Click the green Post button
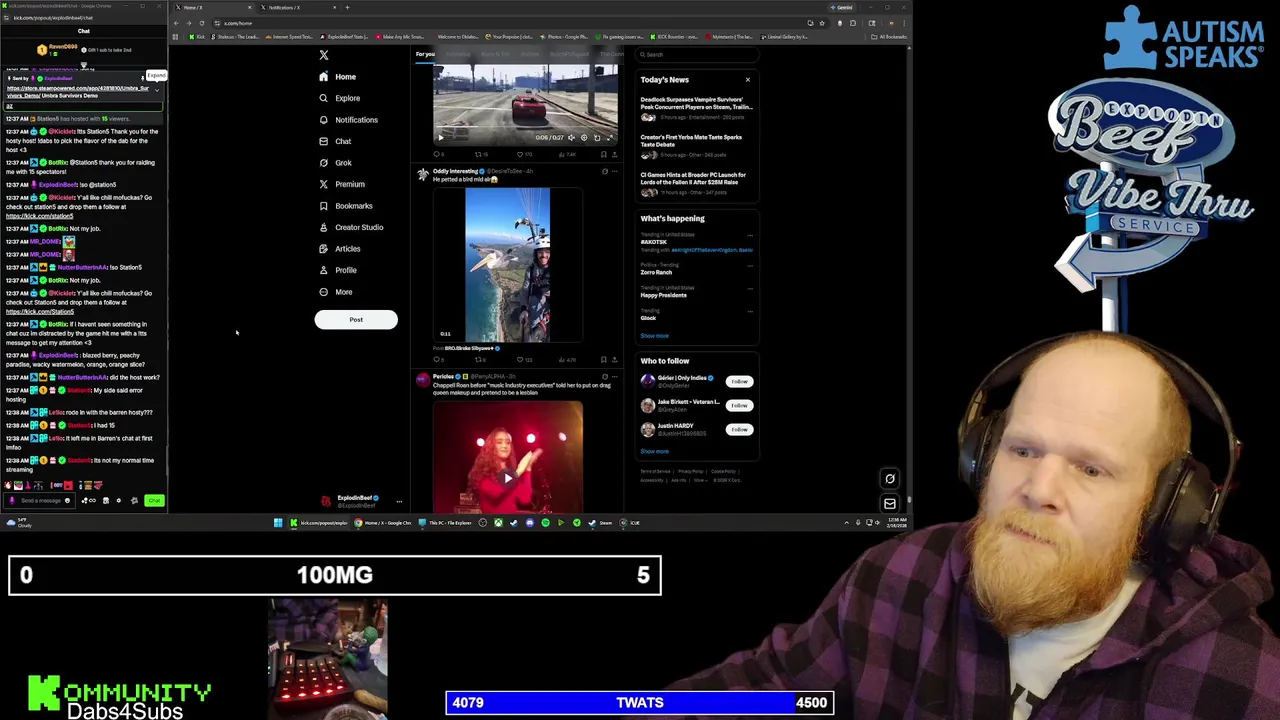 [x=356, y=320]
